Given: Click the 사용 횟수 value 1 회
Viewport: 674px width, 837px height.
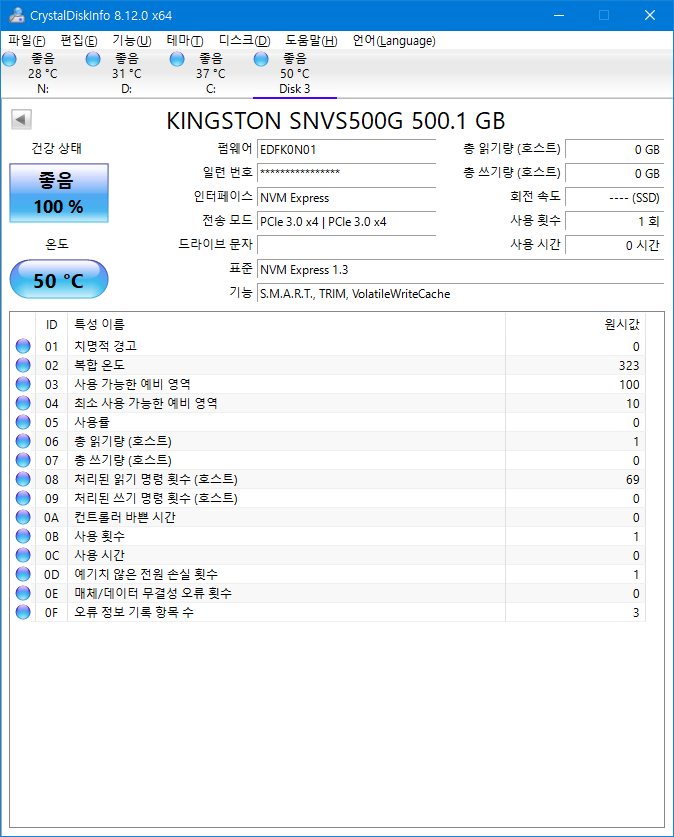Looking at the screenshot, I should 614,222.
